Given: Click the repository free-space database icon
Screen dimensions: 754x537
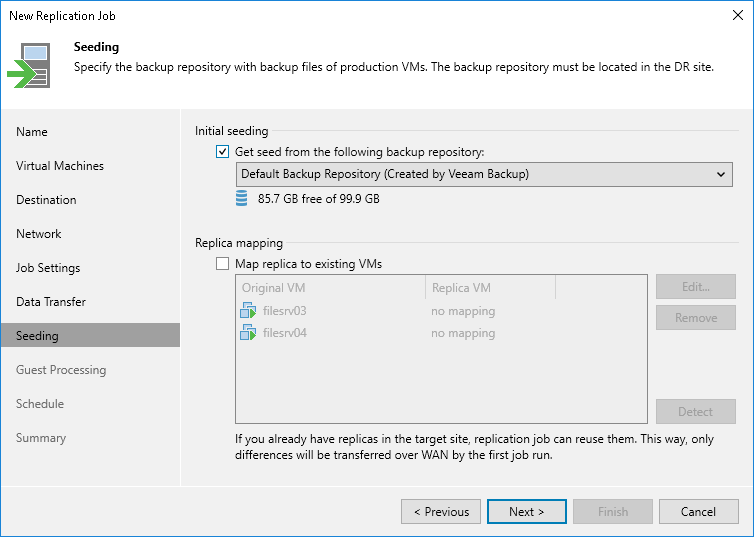Looking at the screenshot, I should (241, 198).
